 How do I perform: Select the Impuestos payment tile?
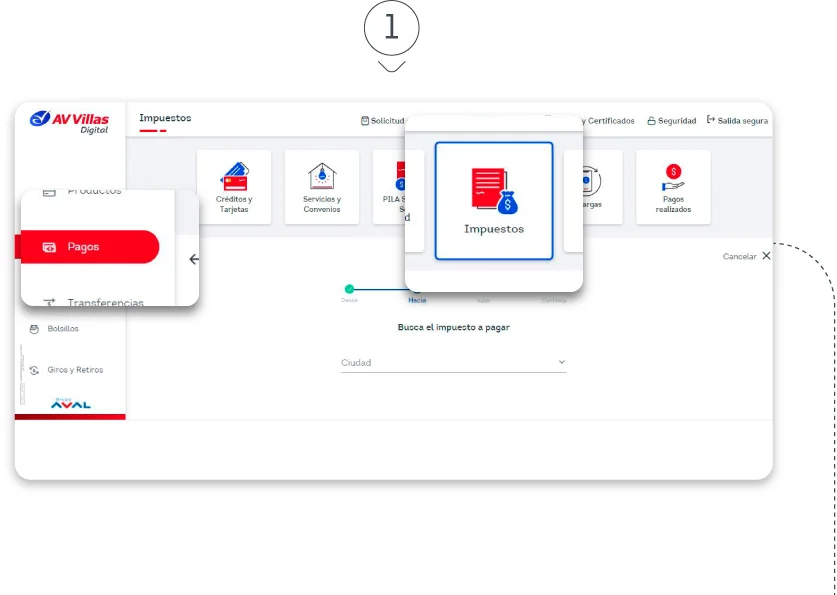pos(494,201)
